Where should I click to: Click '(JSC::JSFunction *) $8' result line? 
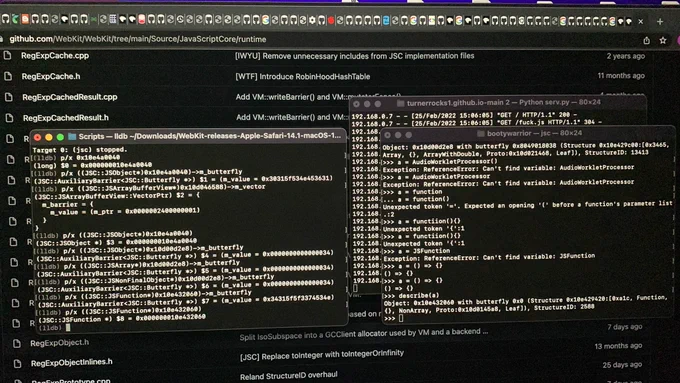121,318
